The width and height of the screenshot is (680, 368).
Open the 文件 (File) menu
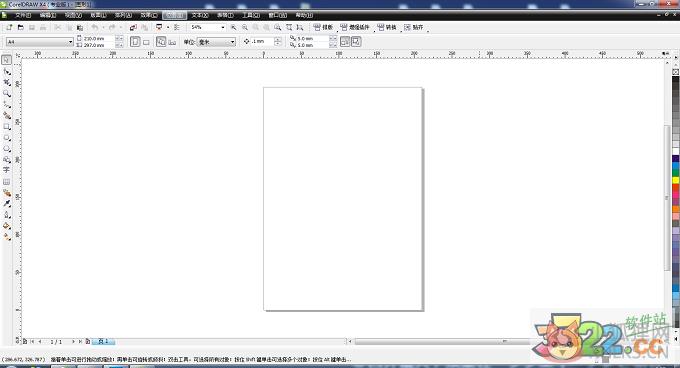[x=23, y=15]
